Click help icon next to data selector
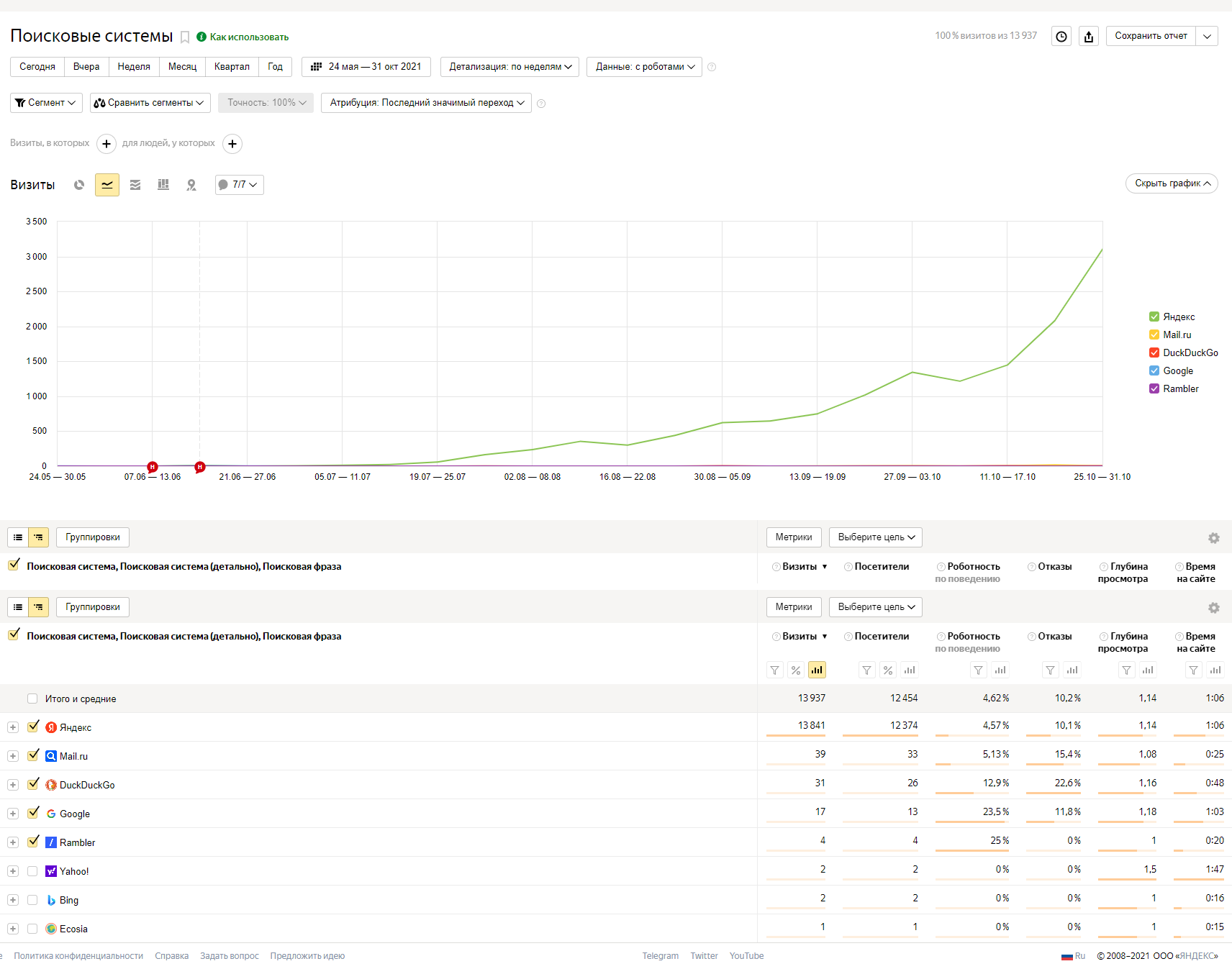 click(x=712, y=67)
